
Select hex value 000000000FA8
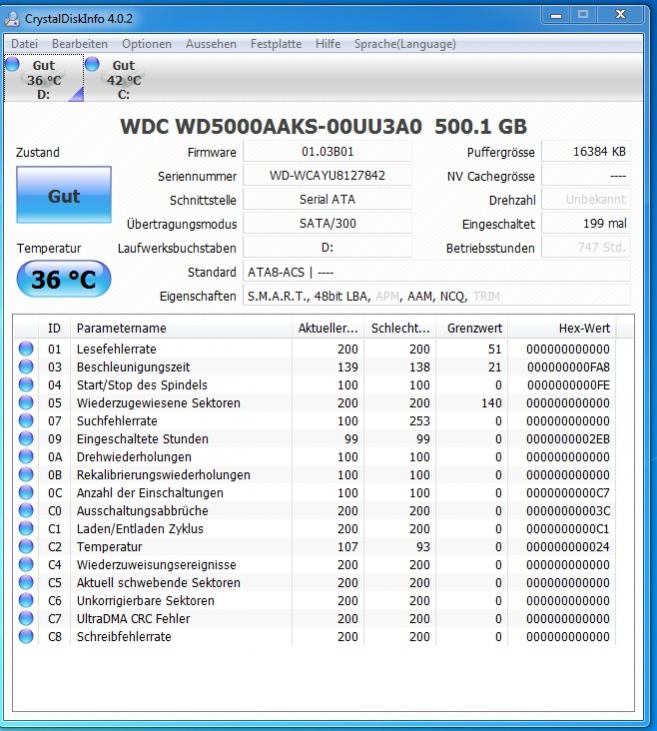pyautogui.click(x=568, y=367)
